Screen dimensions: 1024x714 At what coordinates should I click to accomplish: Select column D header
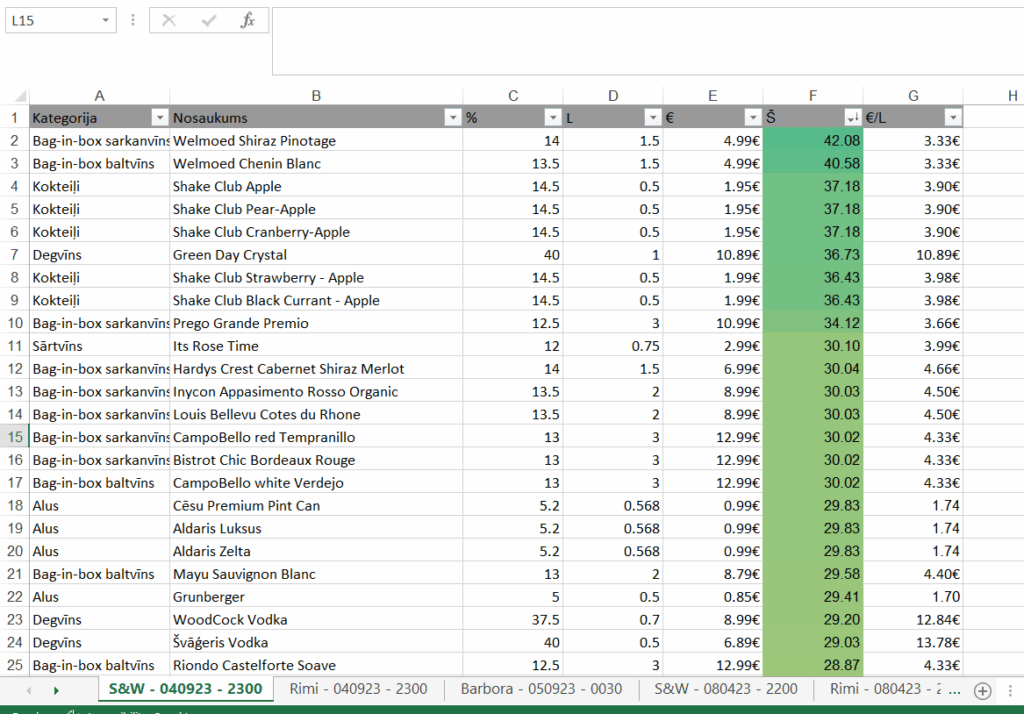click(x=613, y=96)
